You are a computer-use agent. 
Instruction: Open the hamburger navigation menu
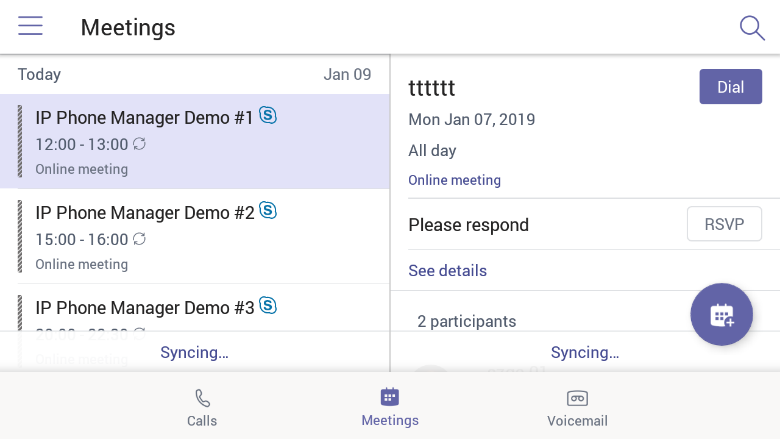(x=30, y=26)
